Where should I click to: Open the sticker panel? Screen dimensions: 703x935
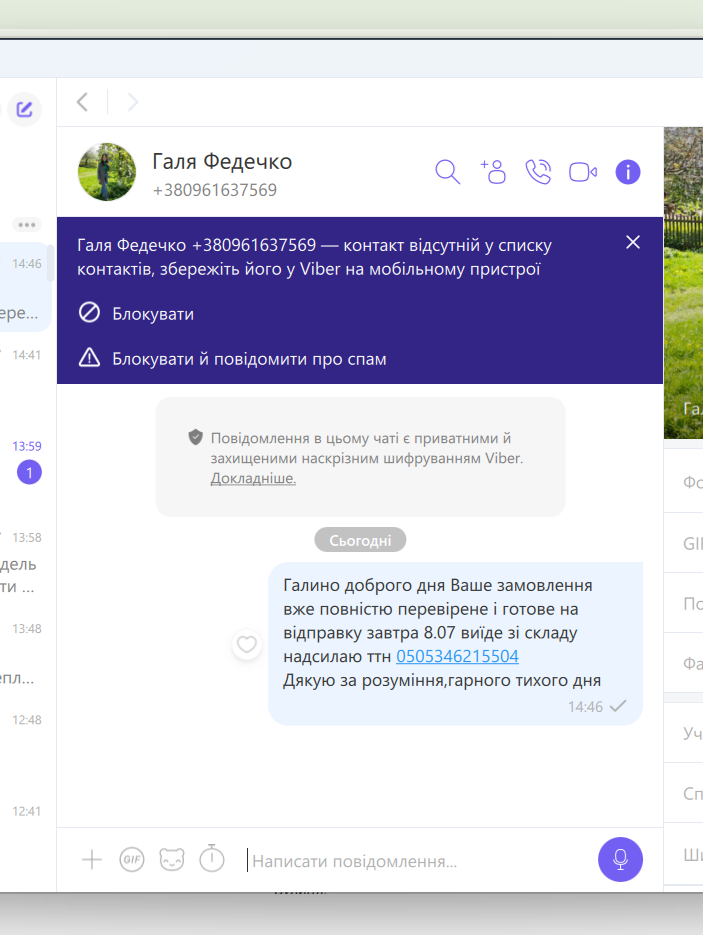pyautogui.click(x=172, y=859)
